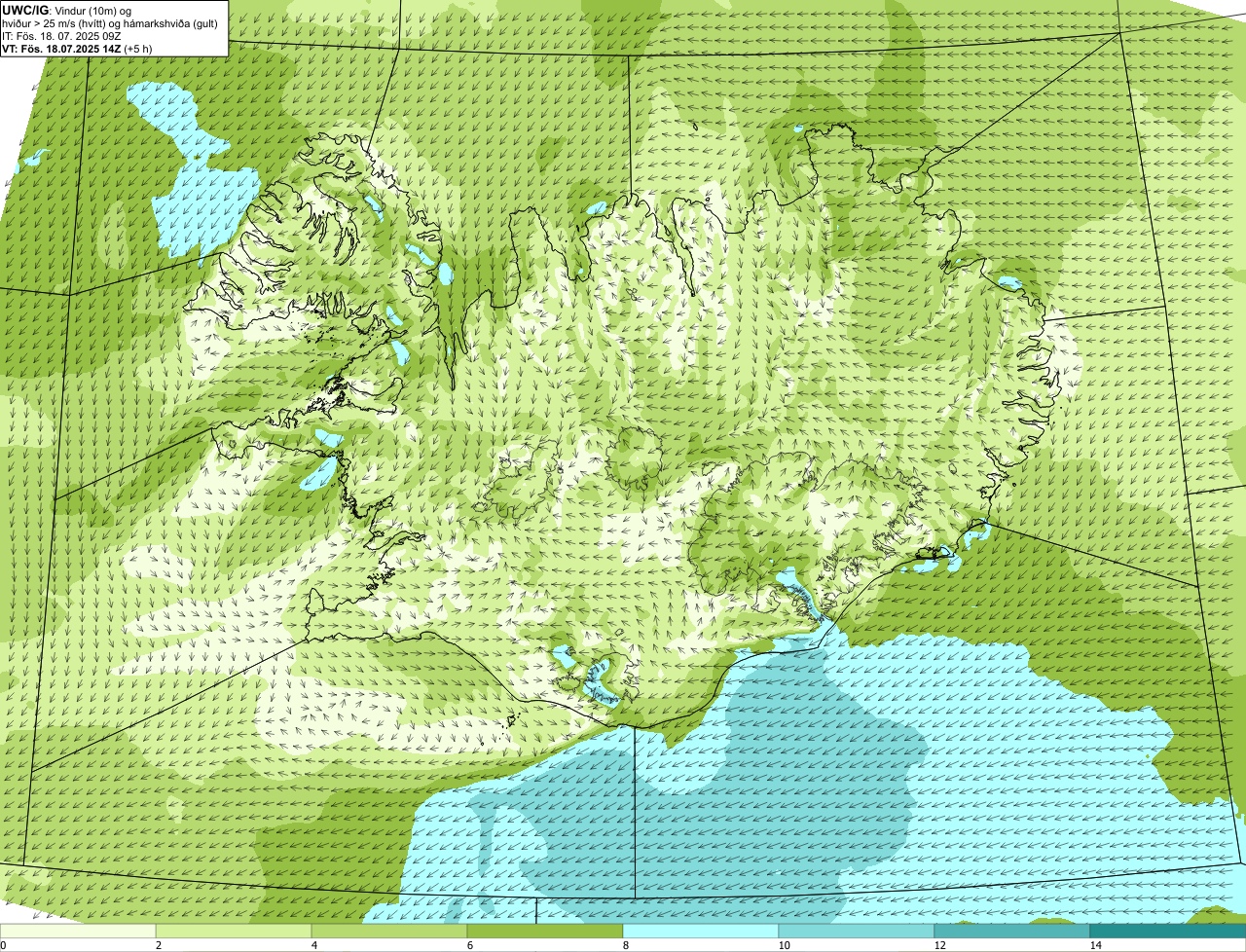Click the 10–12 m/s turquoise legend swatch
This screenshot has width=1246, height=952.
857,932
